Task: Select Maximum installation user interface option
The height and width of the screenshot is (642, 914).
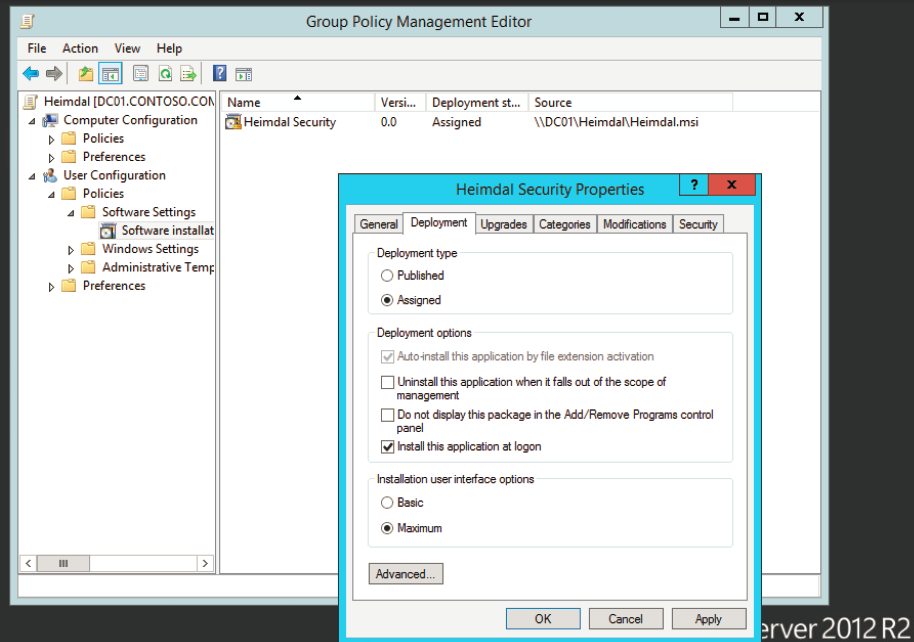Action: tap(387, 528)
